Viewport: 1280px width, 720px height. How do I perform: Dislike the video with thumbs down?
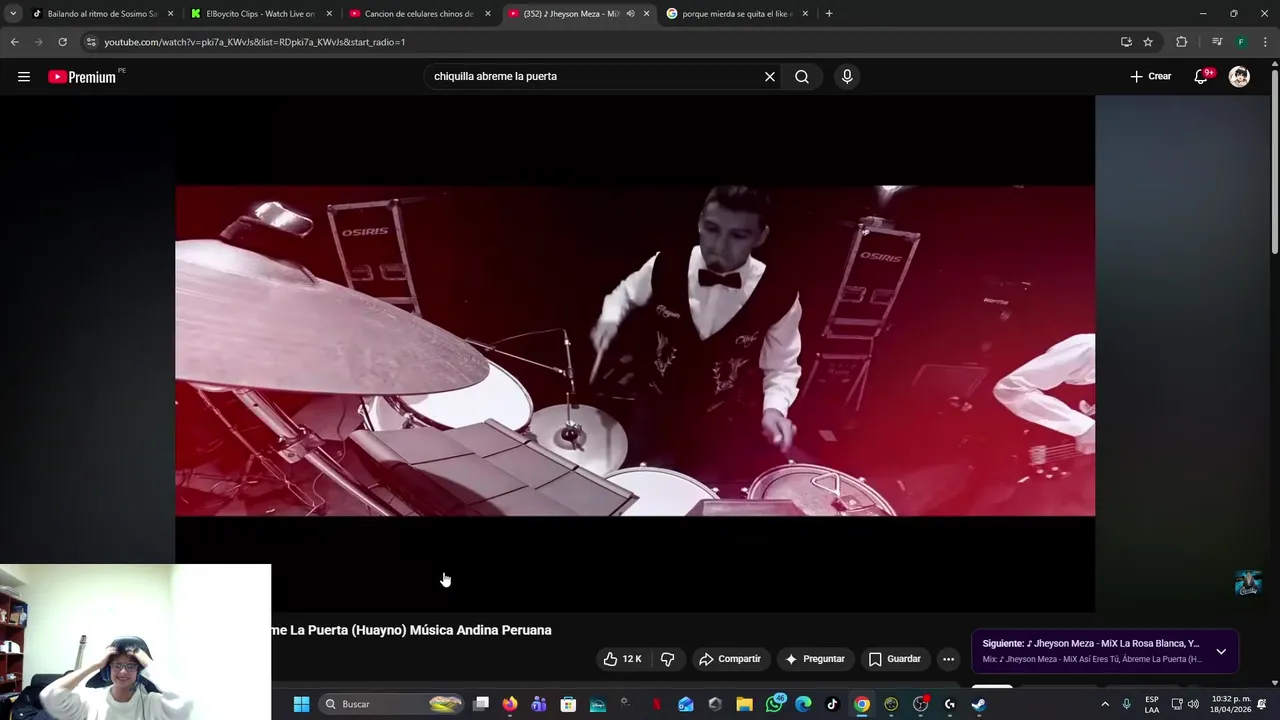[x=667, y=659]
